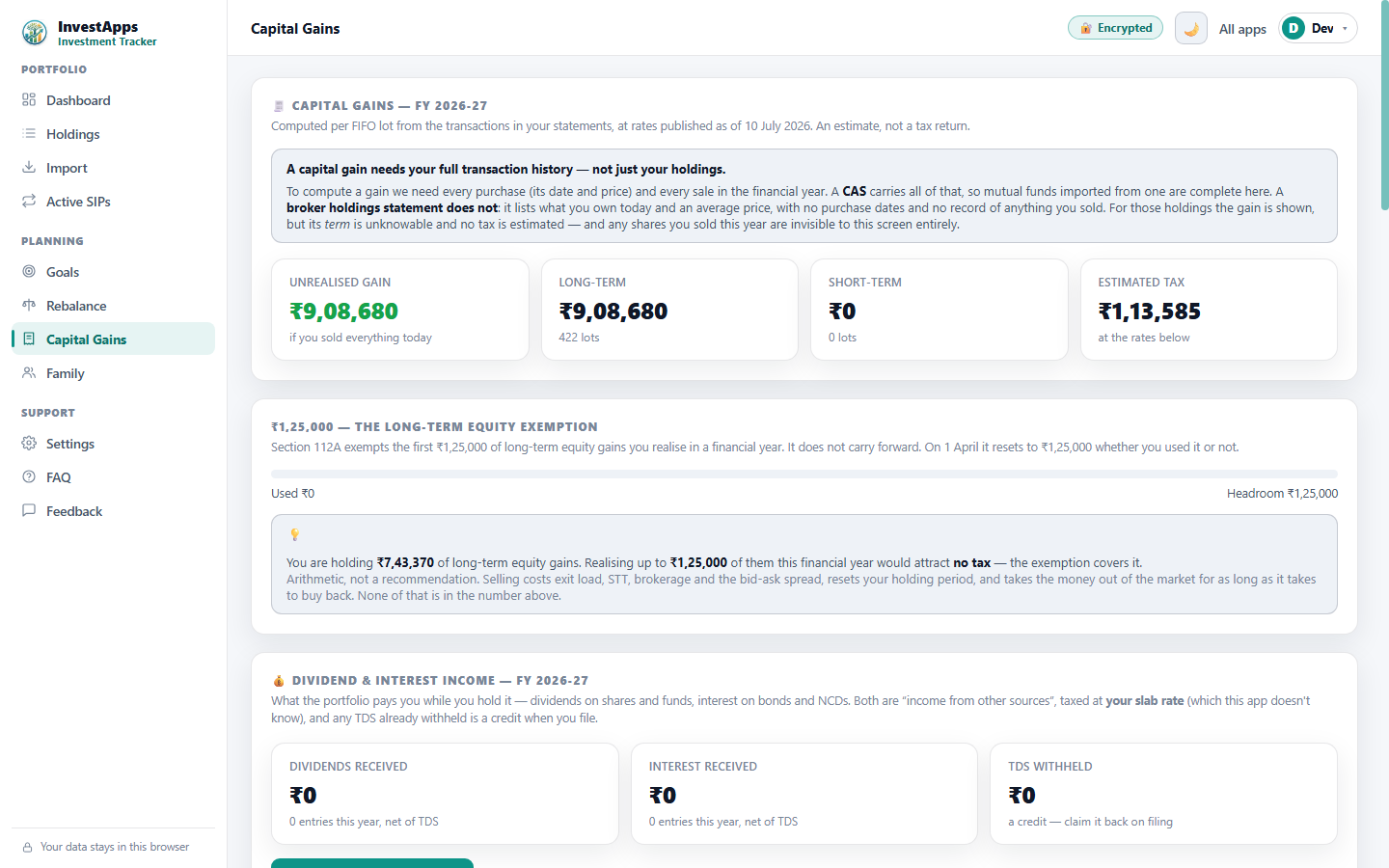Click the receipt icon by Capital Gains heading
This screenshot has height=868, width=1389.
279,106
